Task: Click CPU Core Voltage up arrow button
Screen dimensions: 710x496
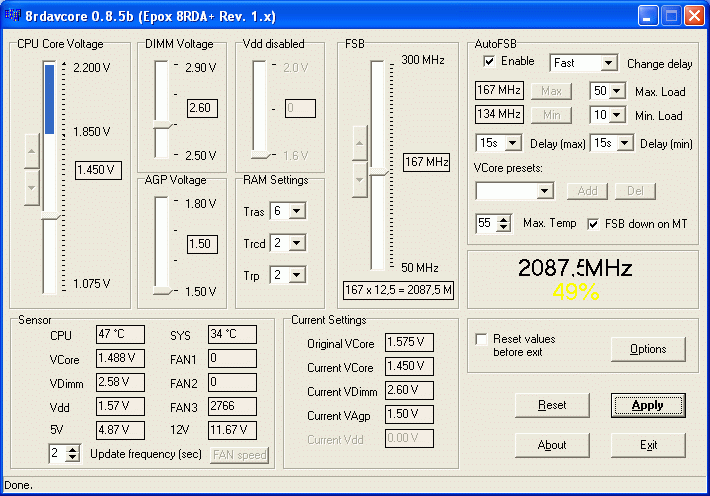Action: (32, 151)
